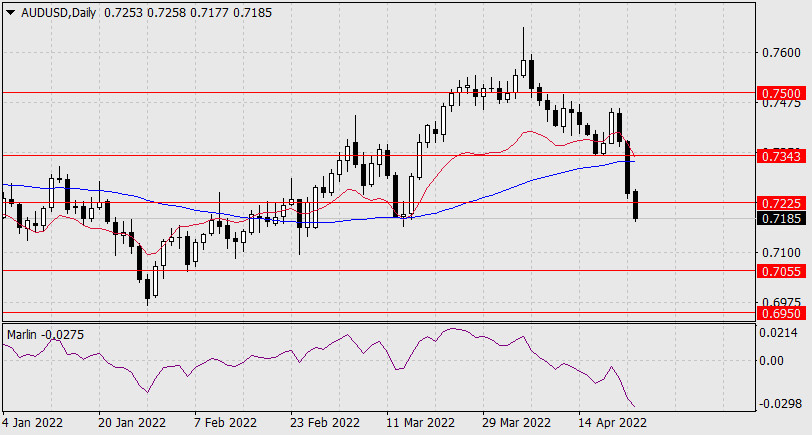This screenshot has width=812, height=435.
Task: Select the 7 Feb 2022 date label
Action: click(225, 423)
